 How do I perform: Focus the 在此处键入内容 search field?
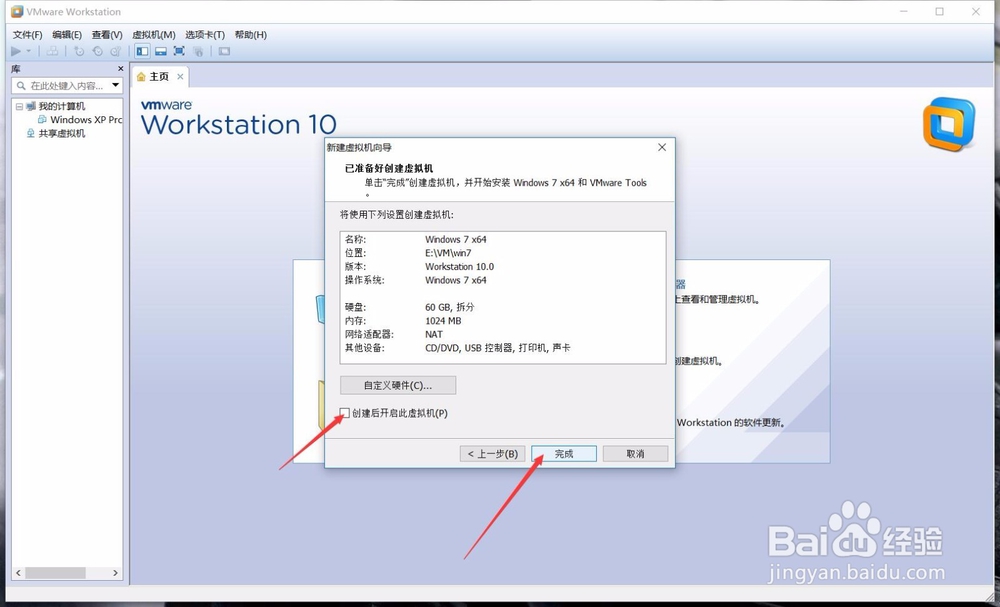point(67,85)
